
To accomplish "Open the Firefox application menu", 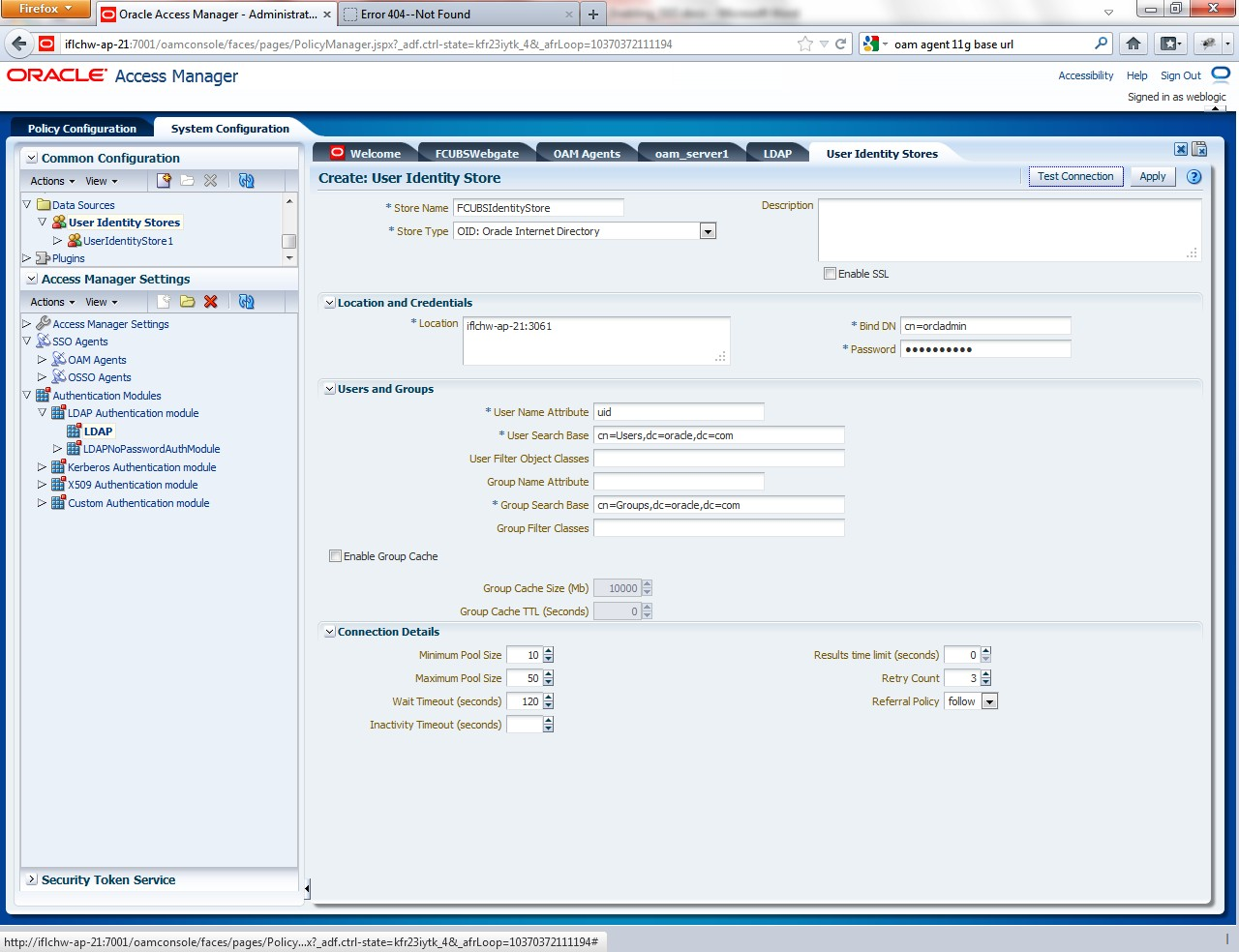I will pos(45,9).
